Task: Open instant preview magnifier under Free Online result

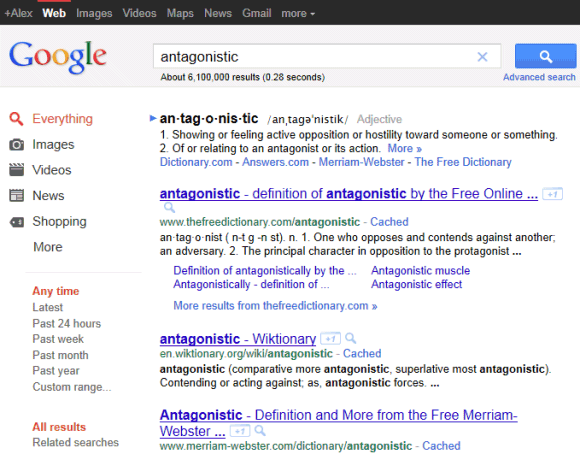Action: [x=169, y=208]
